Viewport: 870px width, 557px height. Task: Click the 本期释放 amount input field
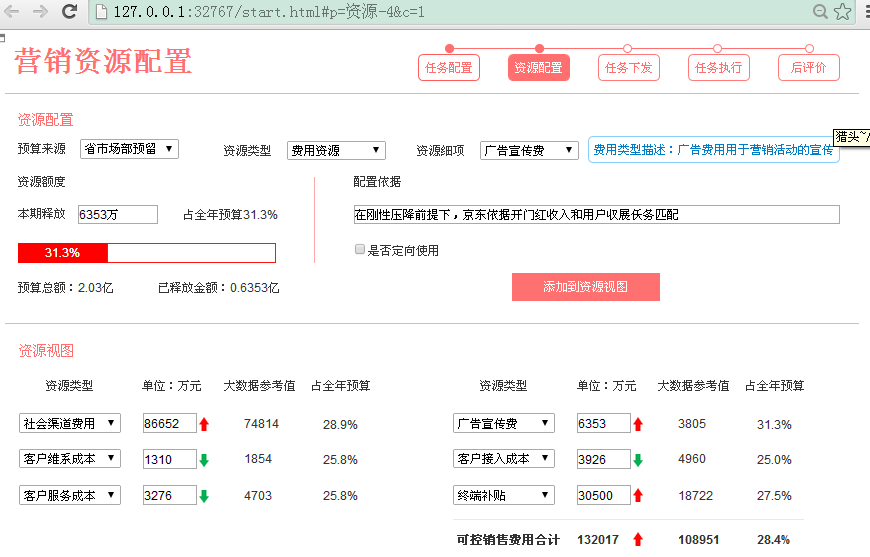117,214
